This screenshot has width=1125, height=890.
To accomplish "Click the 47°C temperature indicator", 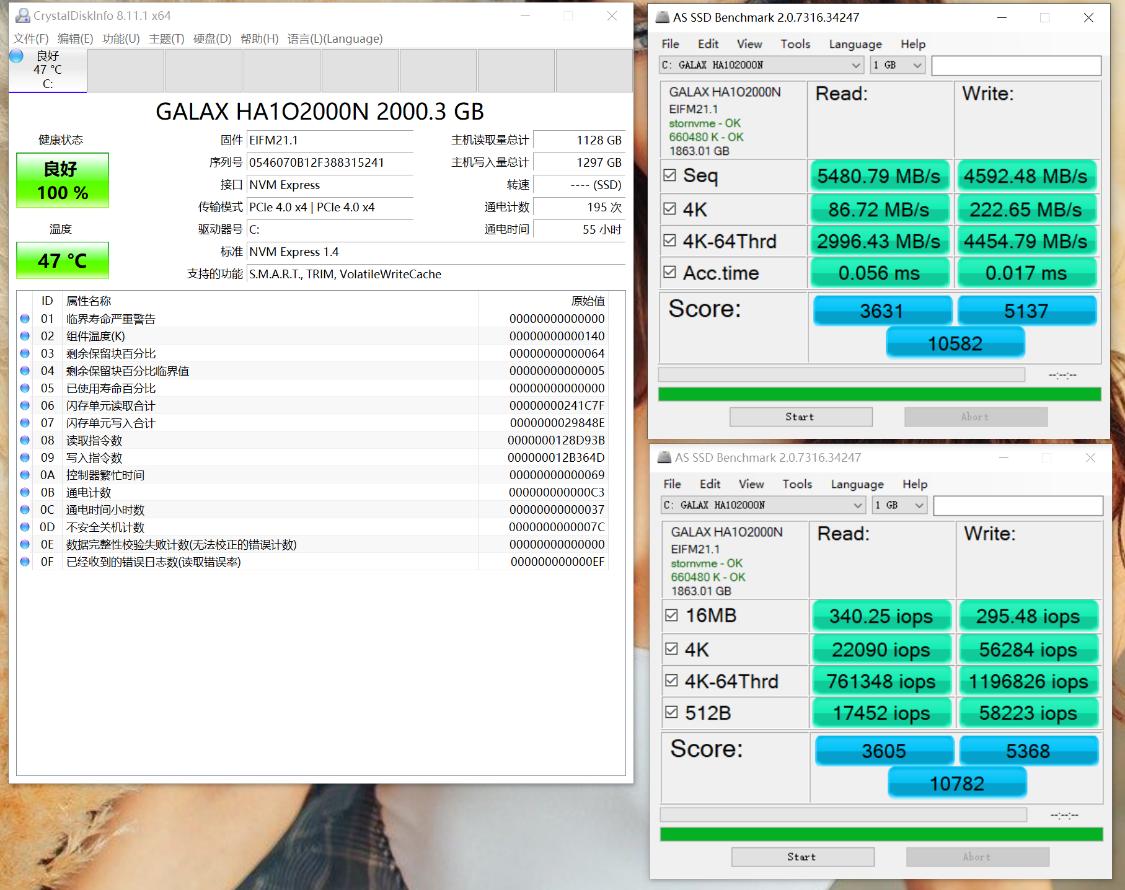I will point(62,260).
